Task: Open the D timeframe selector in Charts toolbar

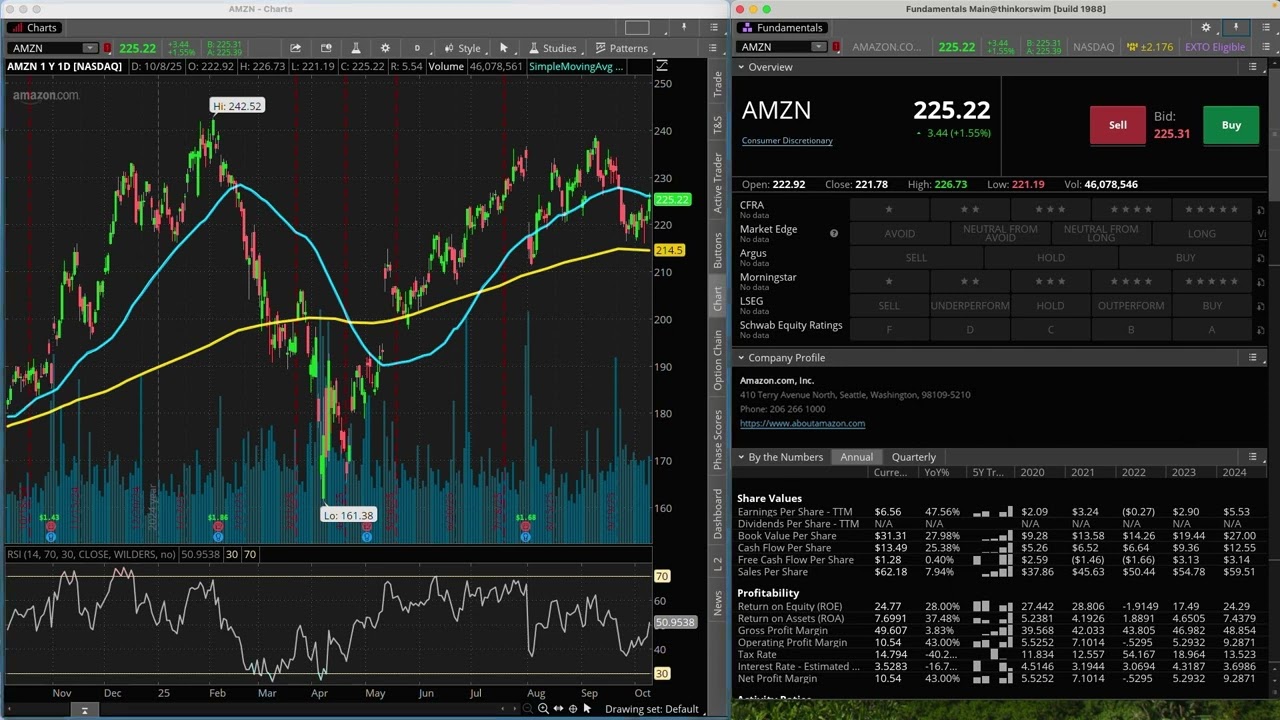Action: pyautogui.click(x=417, y=48)
